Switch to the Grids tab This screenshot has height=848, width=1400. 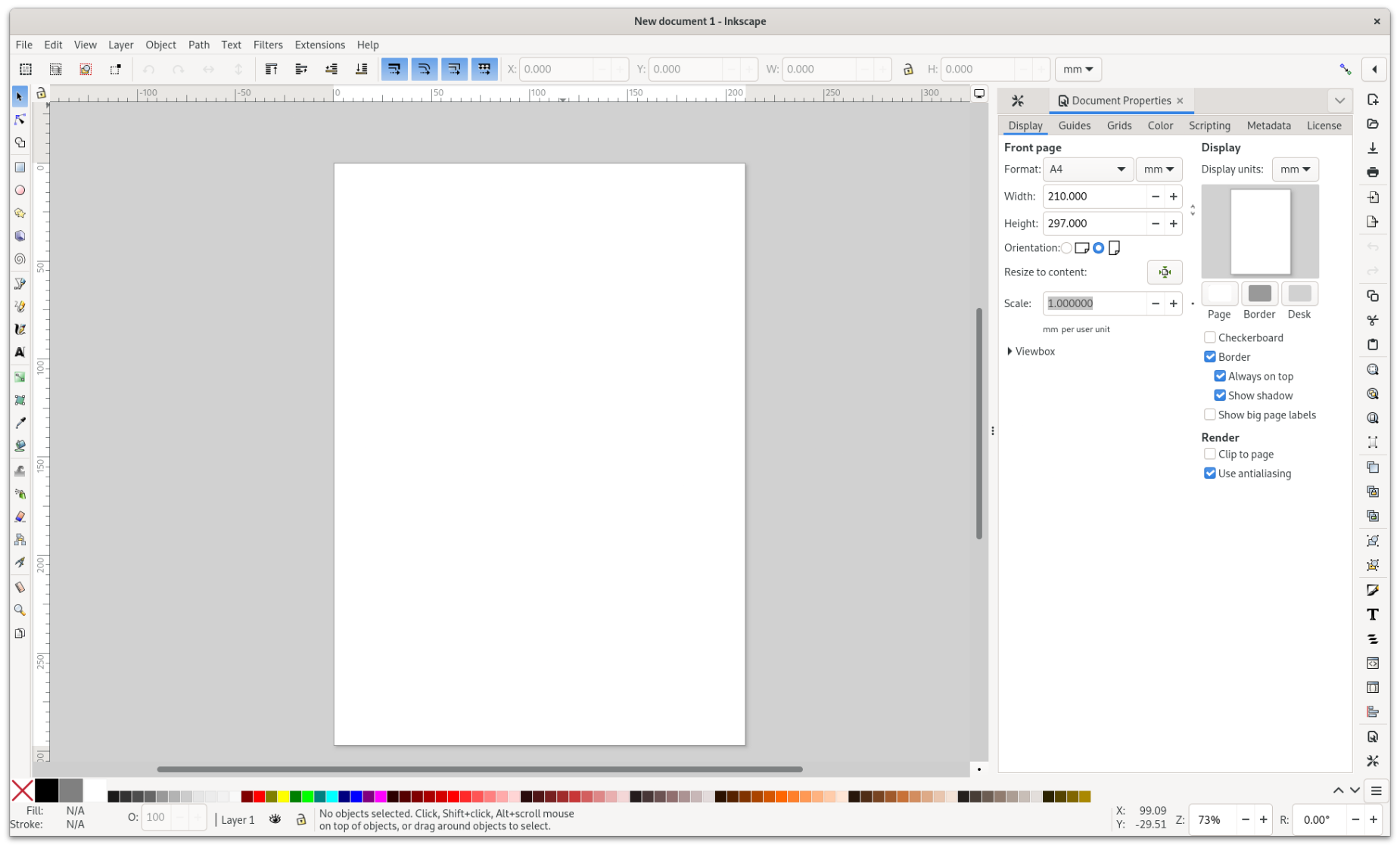click(1118, 126)
